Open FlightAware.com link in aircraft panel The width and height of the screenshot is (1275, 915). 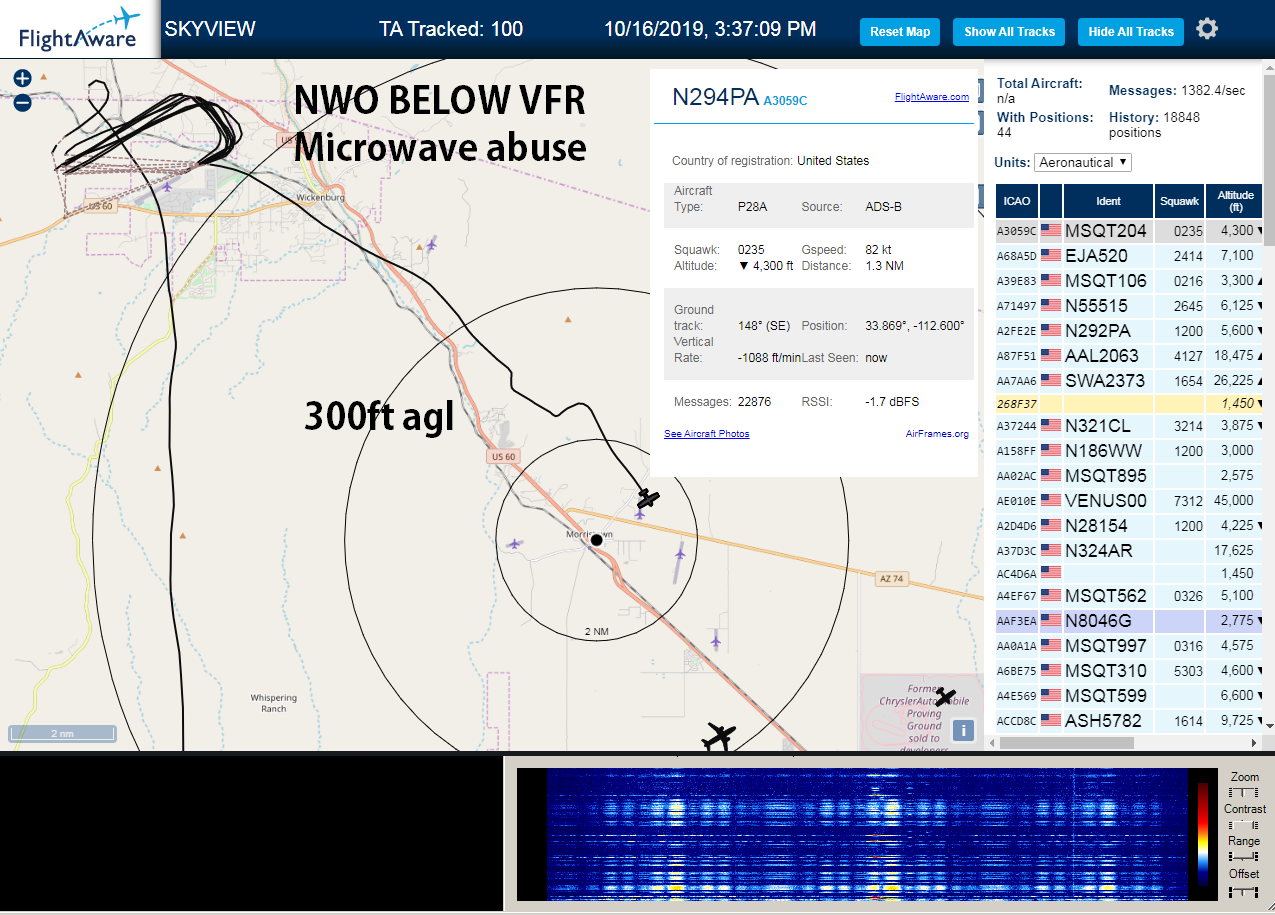pos(931,97)
